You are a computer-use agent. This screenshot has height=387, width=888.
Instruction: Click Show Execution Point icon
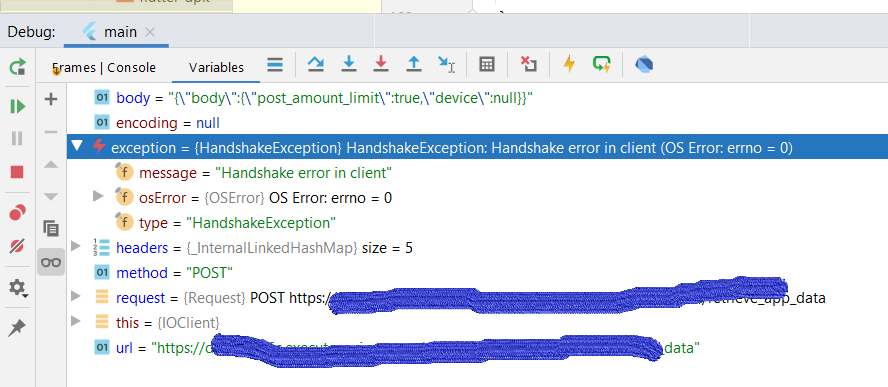point(275,64)
